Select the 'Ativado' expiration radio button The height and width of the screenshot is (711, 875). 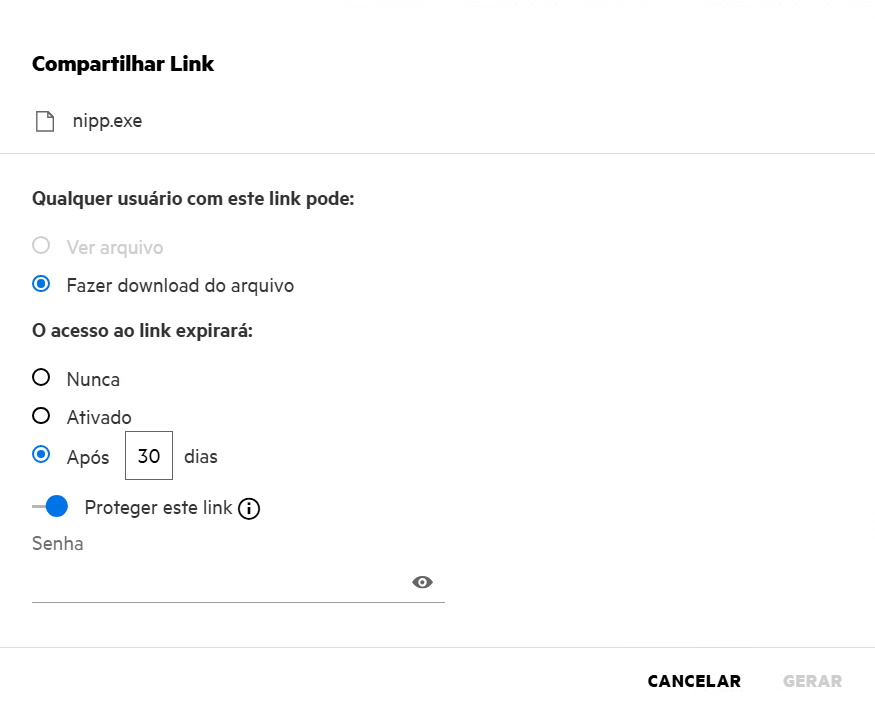click(x=41, y=416)
